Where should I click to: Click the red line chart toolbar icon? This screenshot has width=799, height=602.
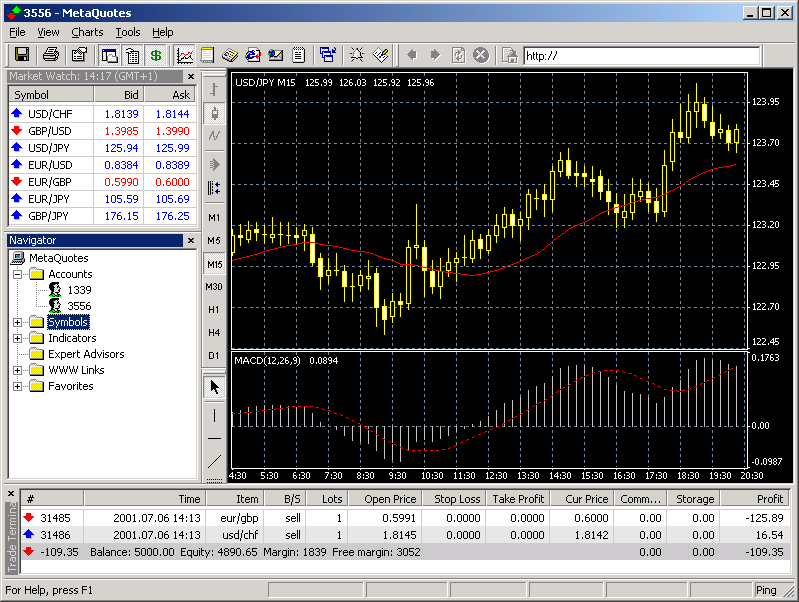[x=185, y=55]
